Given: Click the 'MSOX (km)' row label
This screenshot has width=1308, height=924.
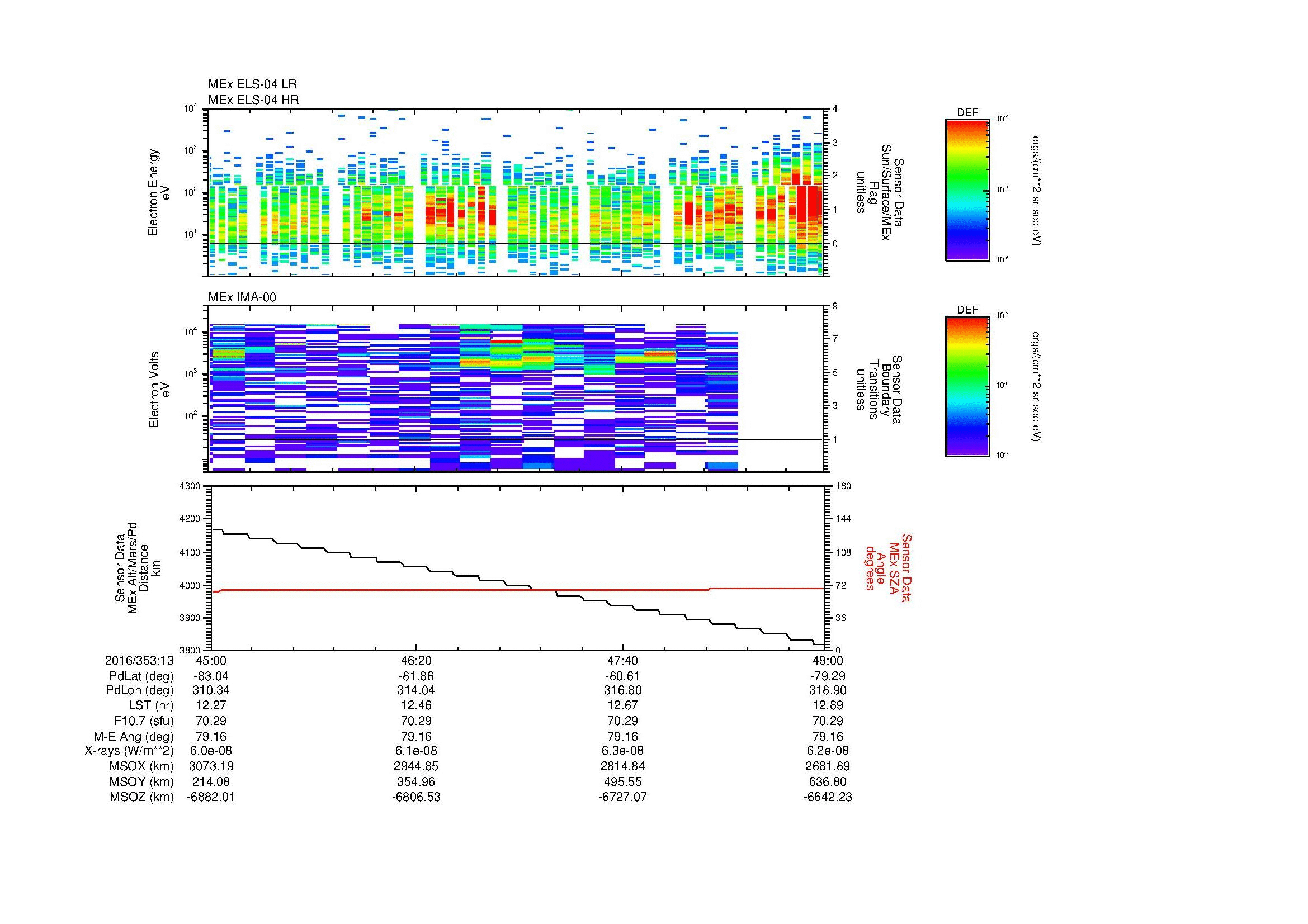Looking at the screenshot, I should 141,766.
